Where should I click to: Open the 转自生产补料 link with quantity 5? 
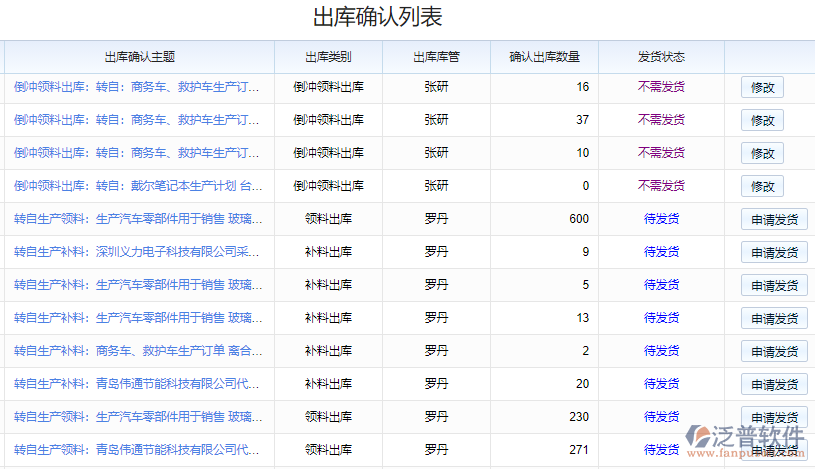[x=138, y=285]
